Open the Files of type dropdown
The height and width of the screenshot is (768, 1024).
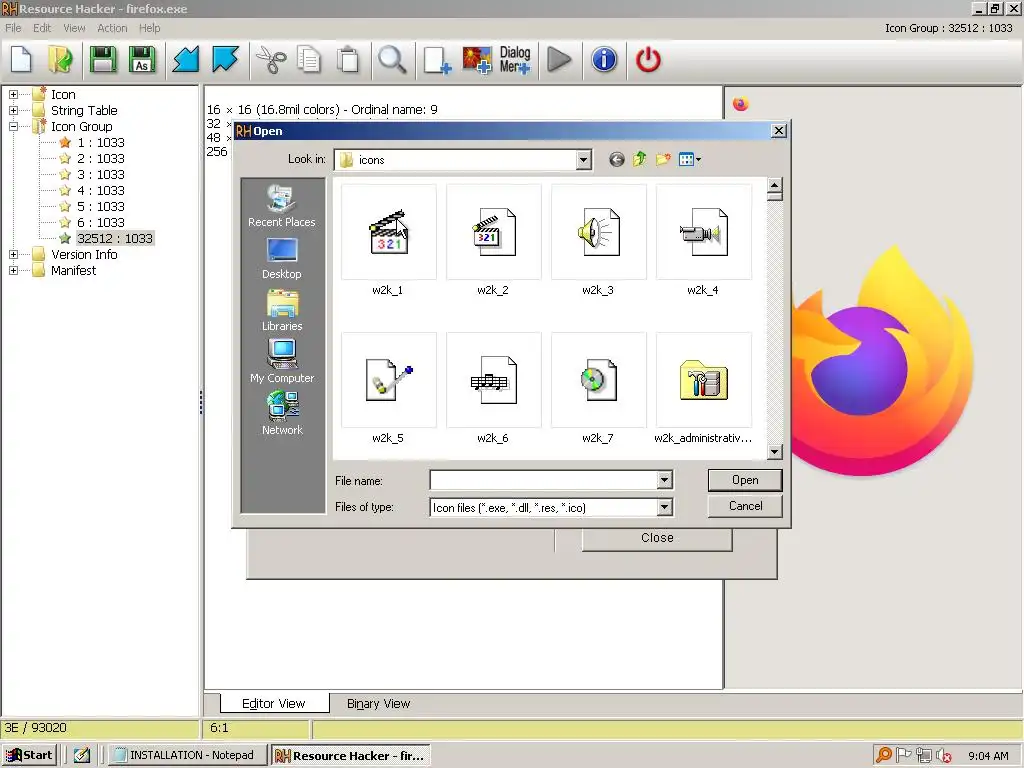(x=664, y=507)
